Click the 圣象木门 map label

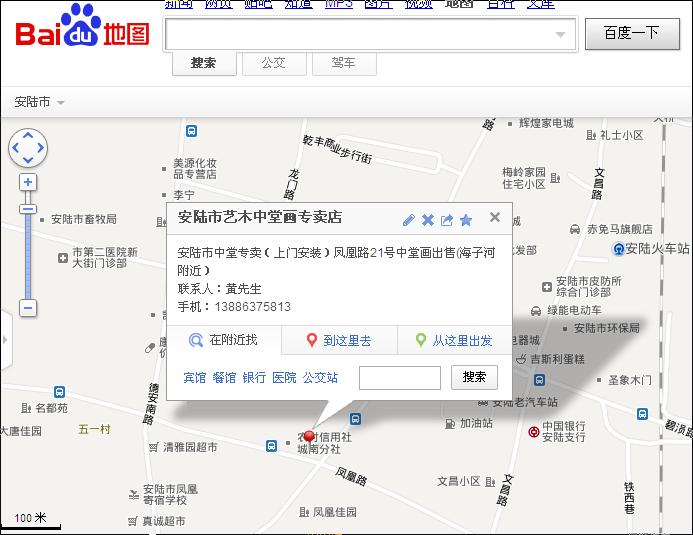(x=629, y=380)
